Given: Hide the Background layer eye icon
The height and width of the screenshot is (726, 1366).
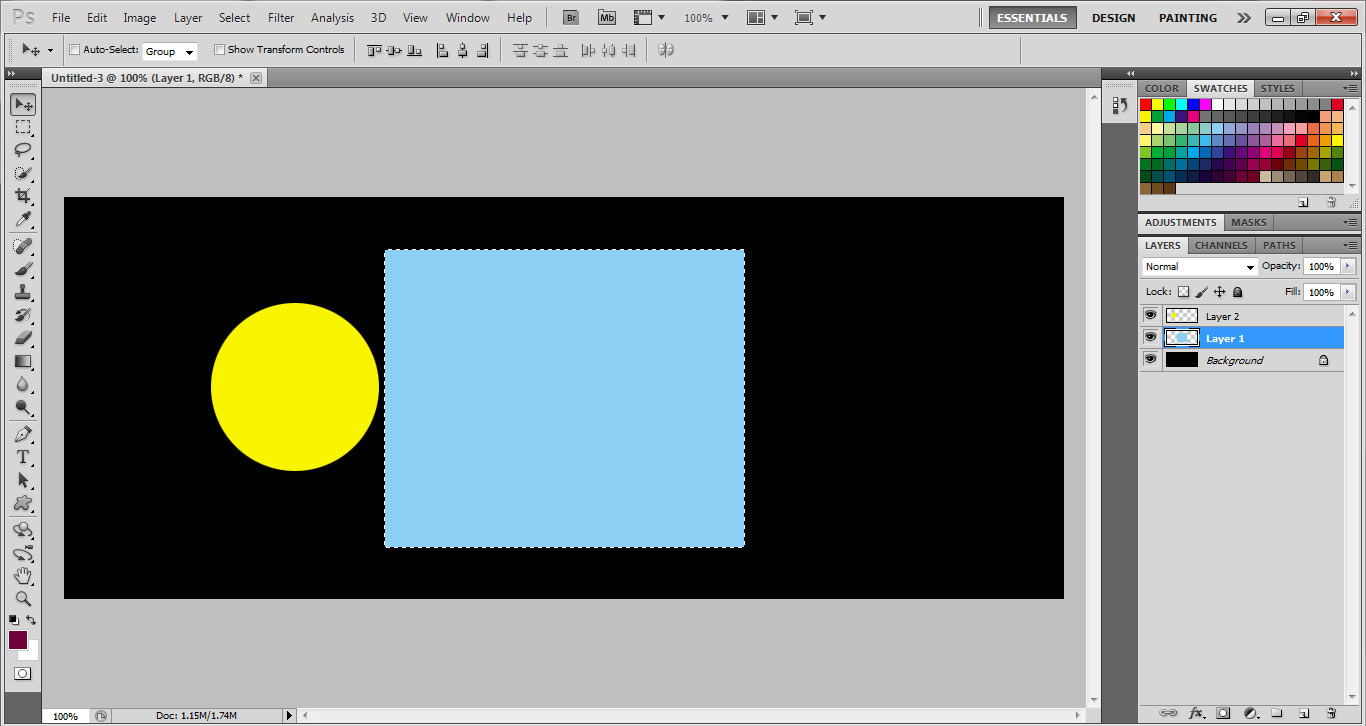Looking at the screenshot, I should click(x=1150, y=360).
